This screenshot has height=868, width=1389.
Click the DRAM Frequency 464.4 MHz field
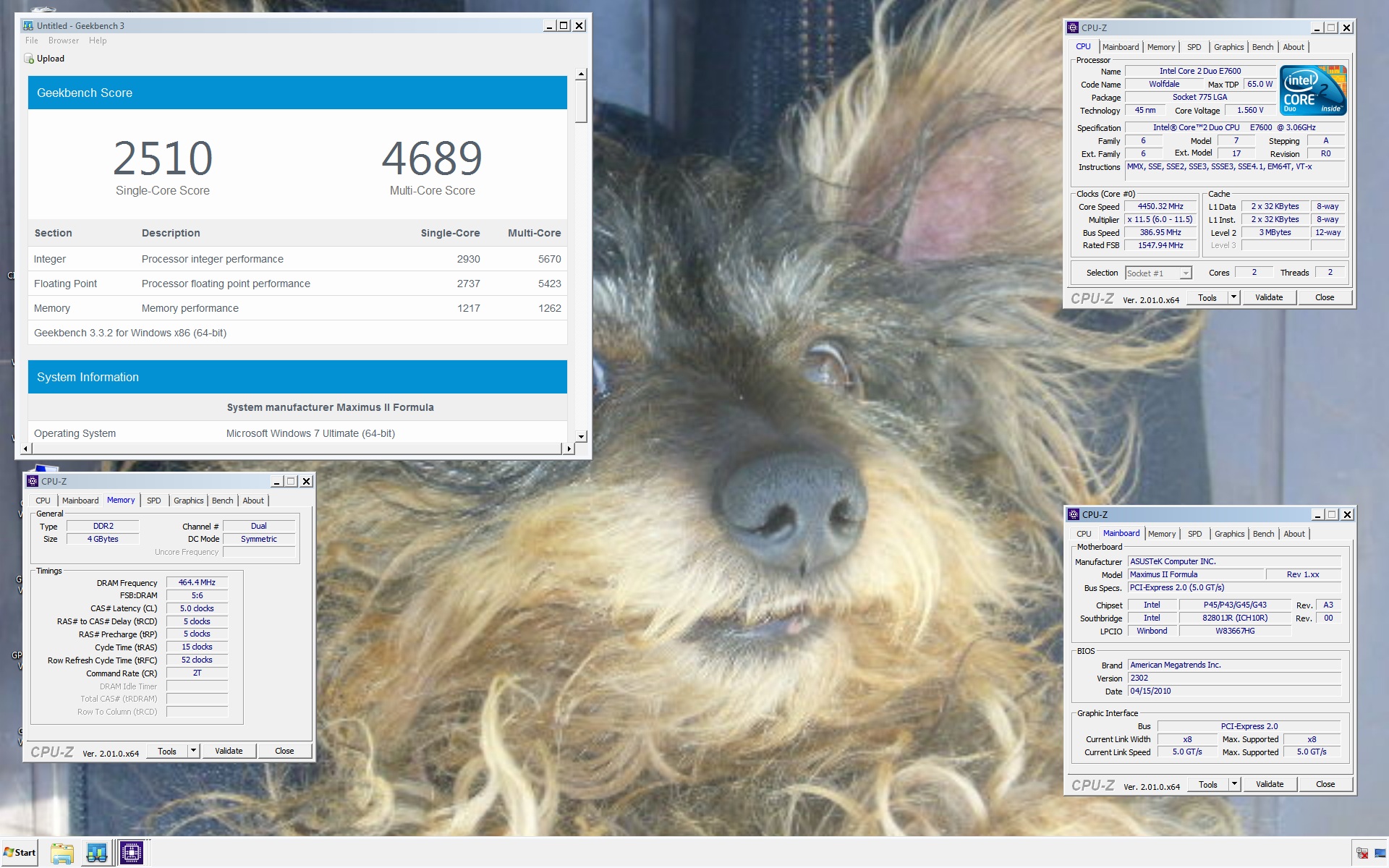(197, 582)
